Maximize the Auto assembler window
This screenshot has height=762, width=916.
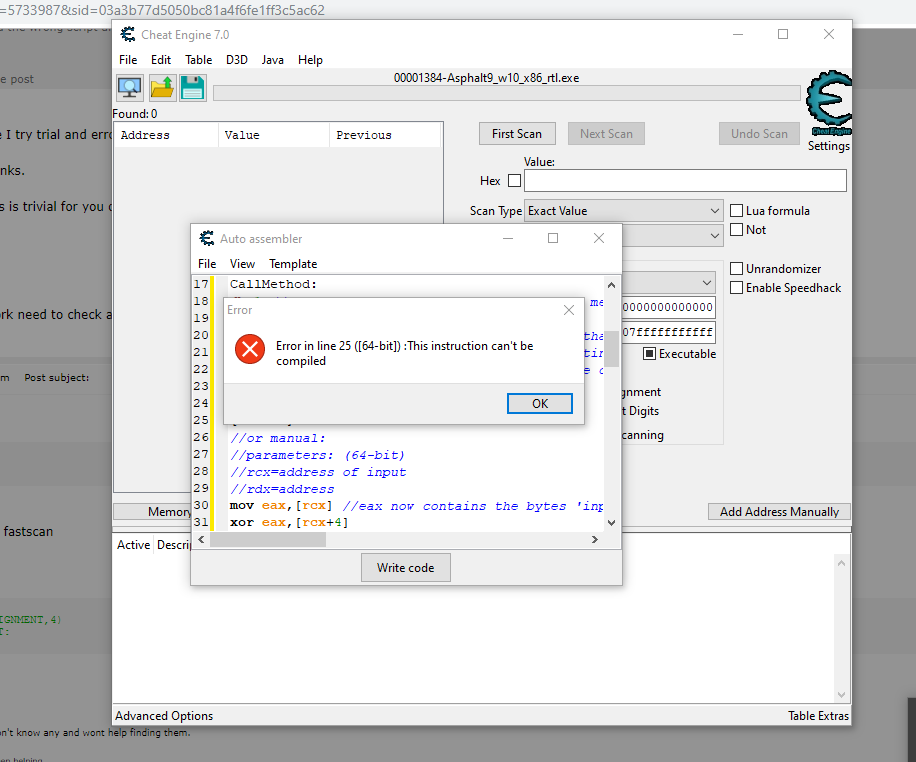(553, 239)
